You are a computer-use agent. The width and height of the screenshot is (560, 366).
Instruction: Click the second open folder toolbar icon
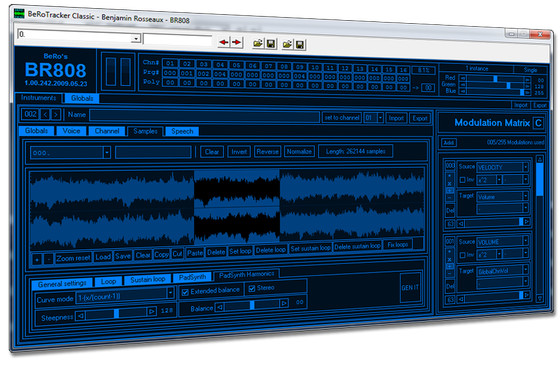[287, 44]
